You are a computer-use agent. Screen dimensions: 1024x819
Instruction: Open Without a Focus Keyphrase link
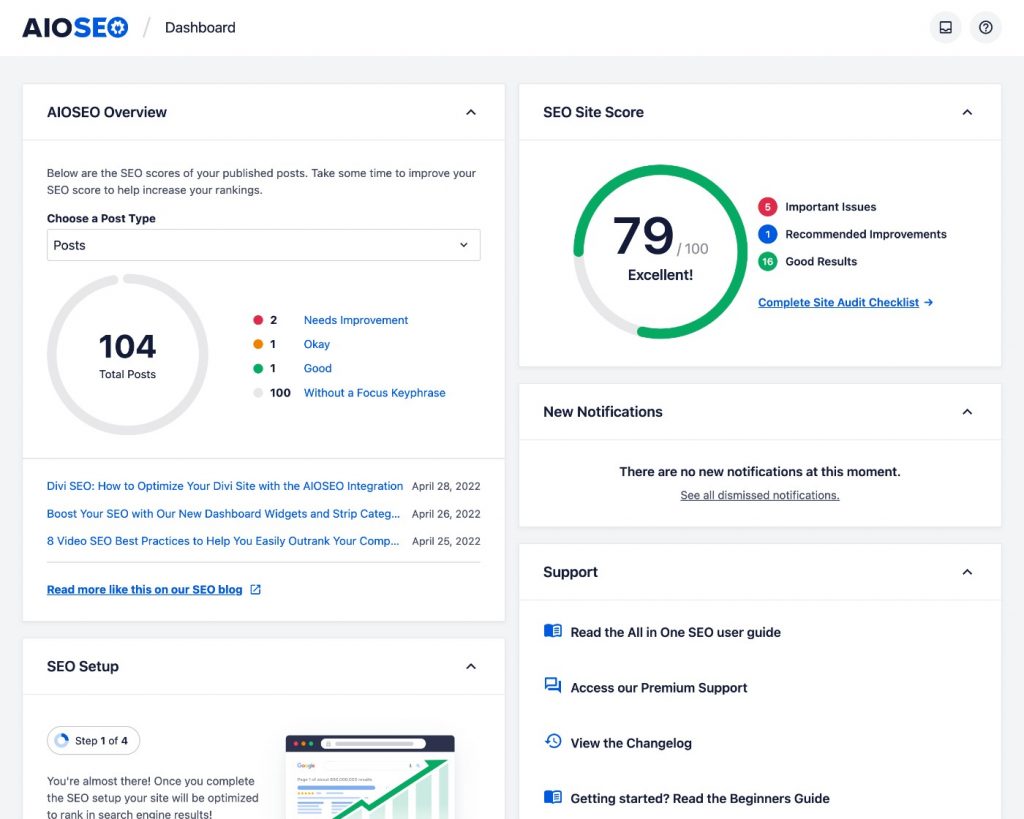coord(374,393)
